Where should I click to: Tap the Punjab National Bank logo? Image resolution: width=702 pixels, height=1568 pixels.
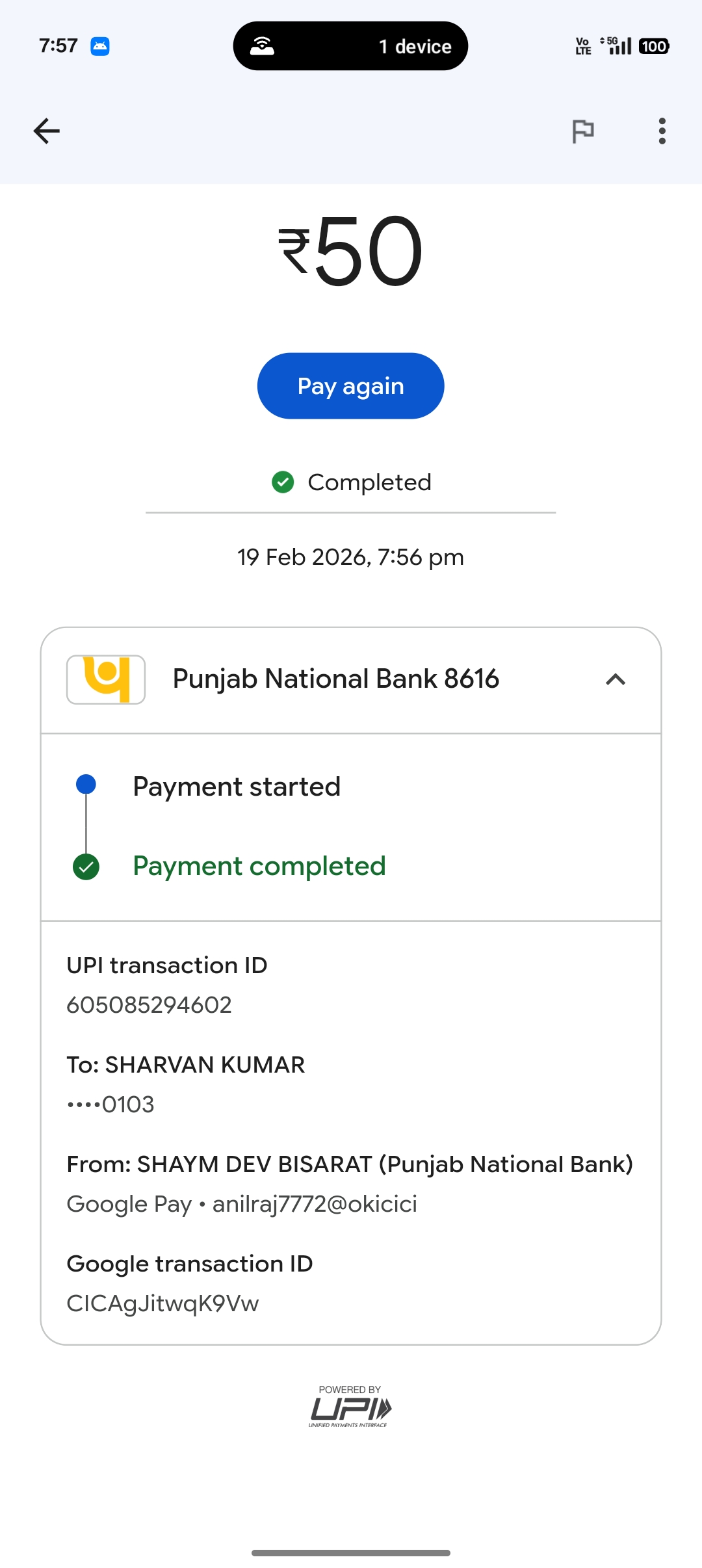[x=106, y=679]
